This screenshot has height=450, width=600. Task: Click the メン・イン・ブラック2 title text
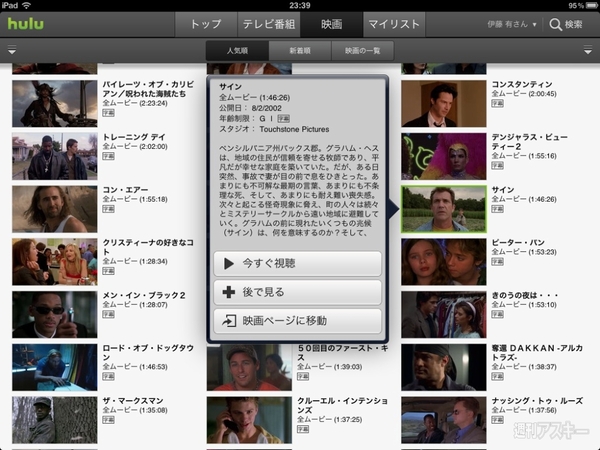tap(144, 295)
